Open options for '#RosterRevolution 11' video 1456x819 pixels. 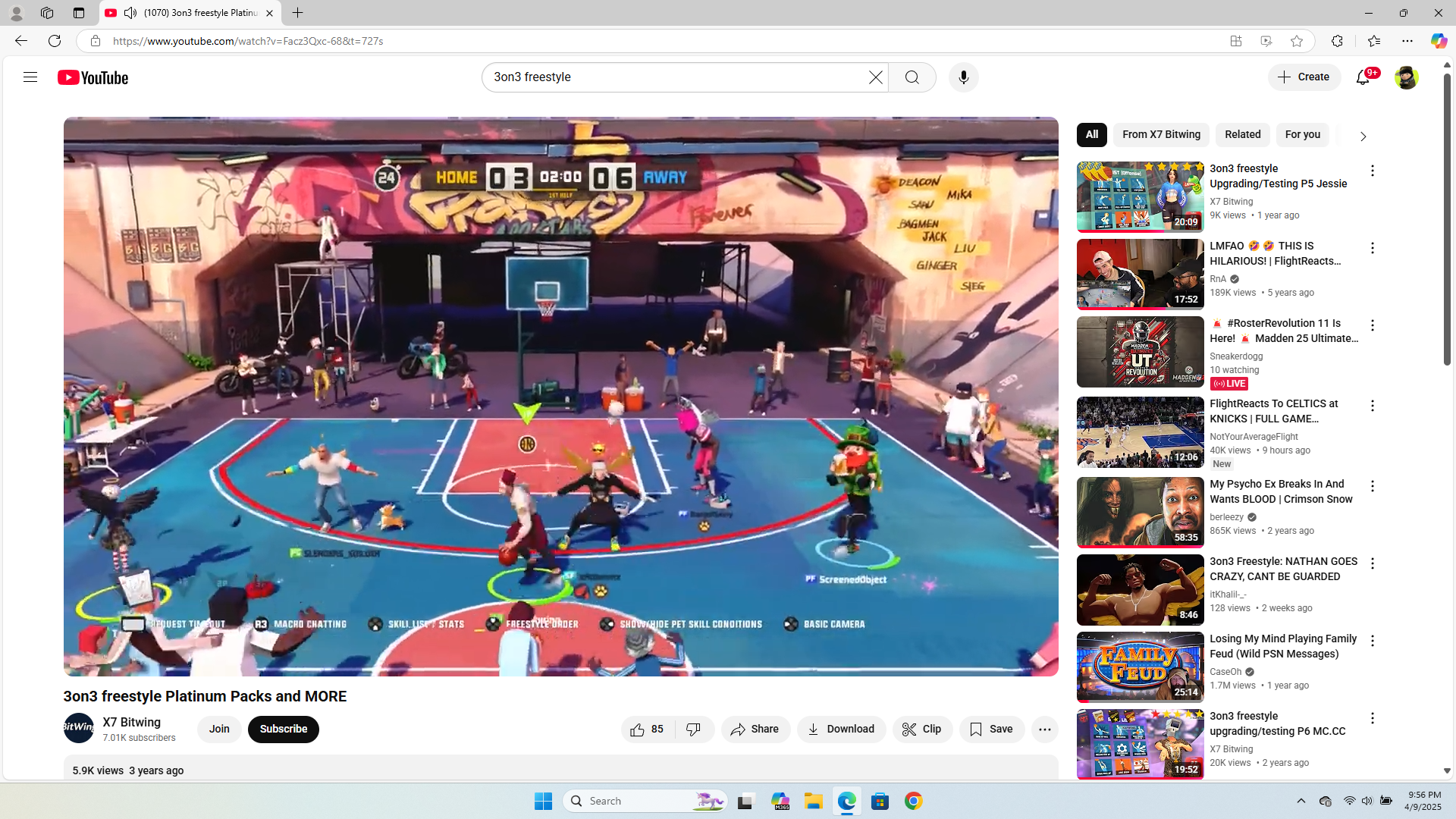(1372, 325)
